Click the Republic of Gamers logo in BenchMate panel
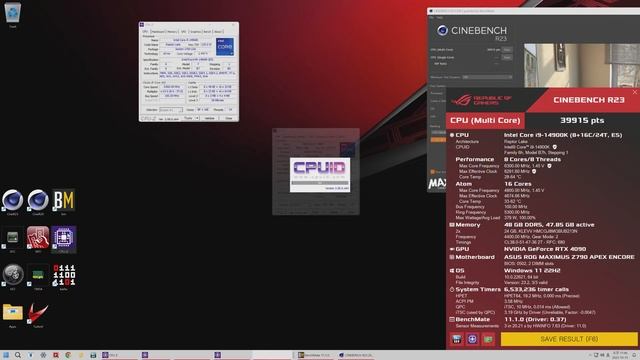640x360 pixels. (482, 100)
